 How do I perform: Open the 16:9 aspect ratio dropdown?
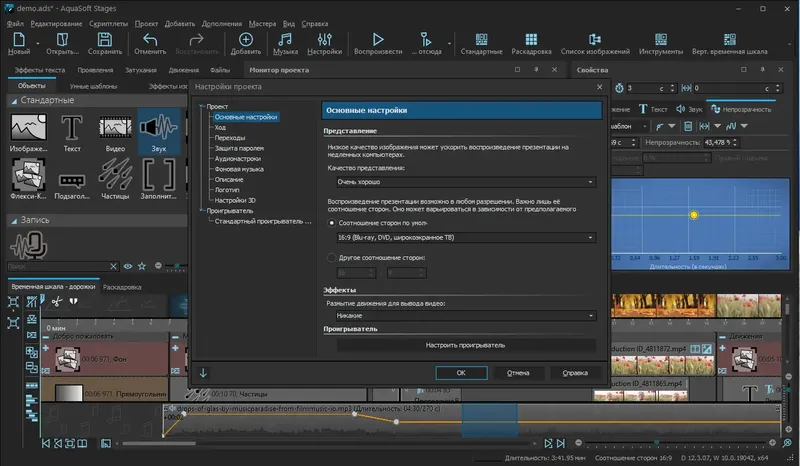[461, 237]
